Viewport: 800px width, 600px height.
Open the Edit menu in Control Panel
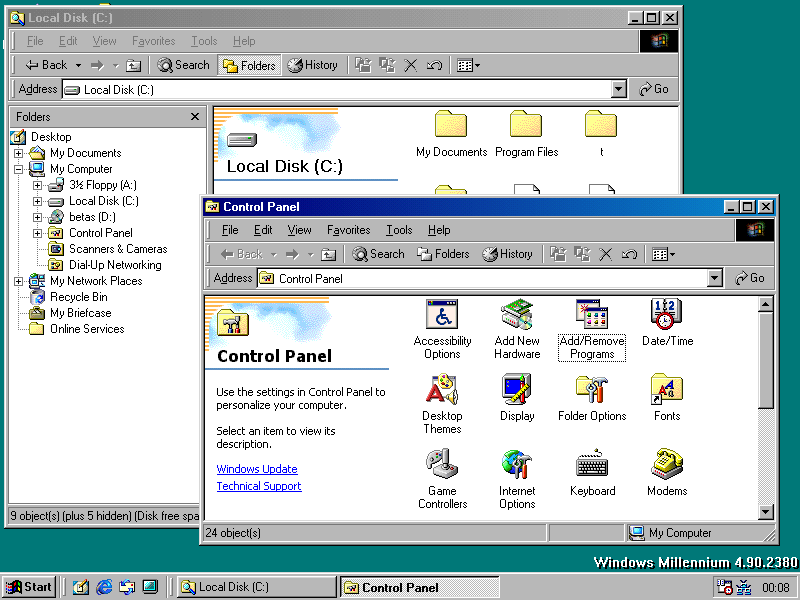point(263,230)
